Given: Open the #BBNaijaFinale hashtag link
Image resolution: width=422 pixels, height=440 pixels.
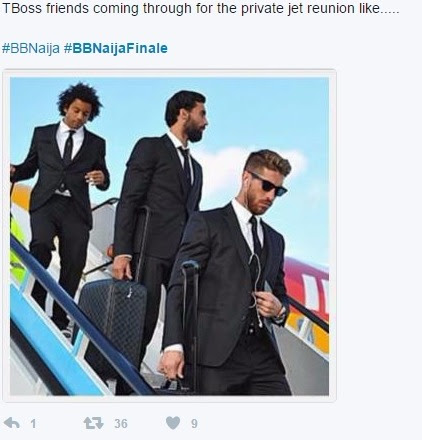Looking at the screenshot, I should point(115,48).
